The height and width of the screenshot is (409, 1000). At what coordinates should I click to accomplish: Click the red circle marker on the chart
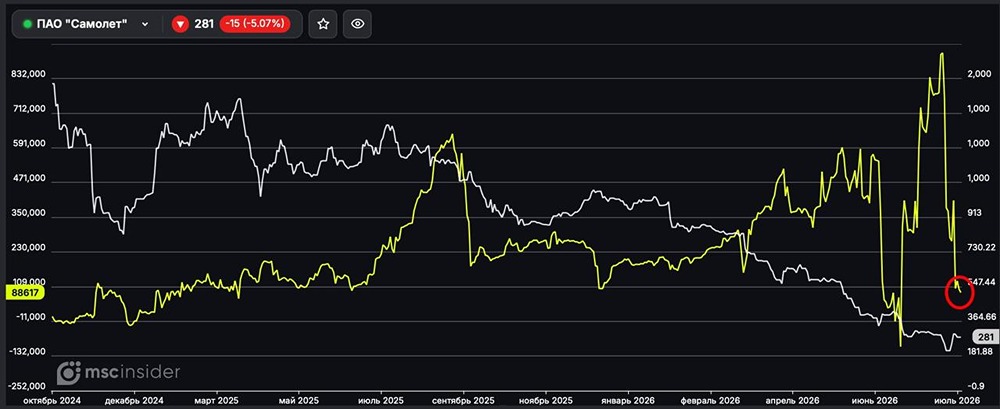[x=959, y=292]
